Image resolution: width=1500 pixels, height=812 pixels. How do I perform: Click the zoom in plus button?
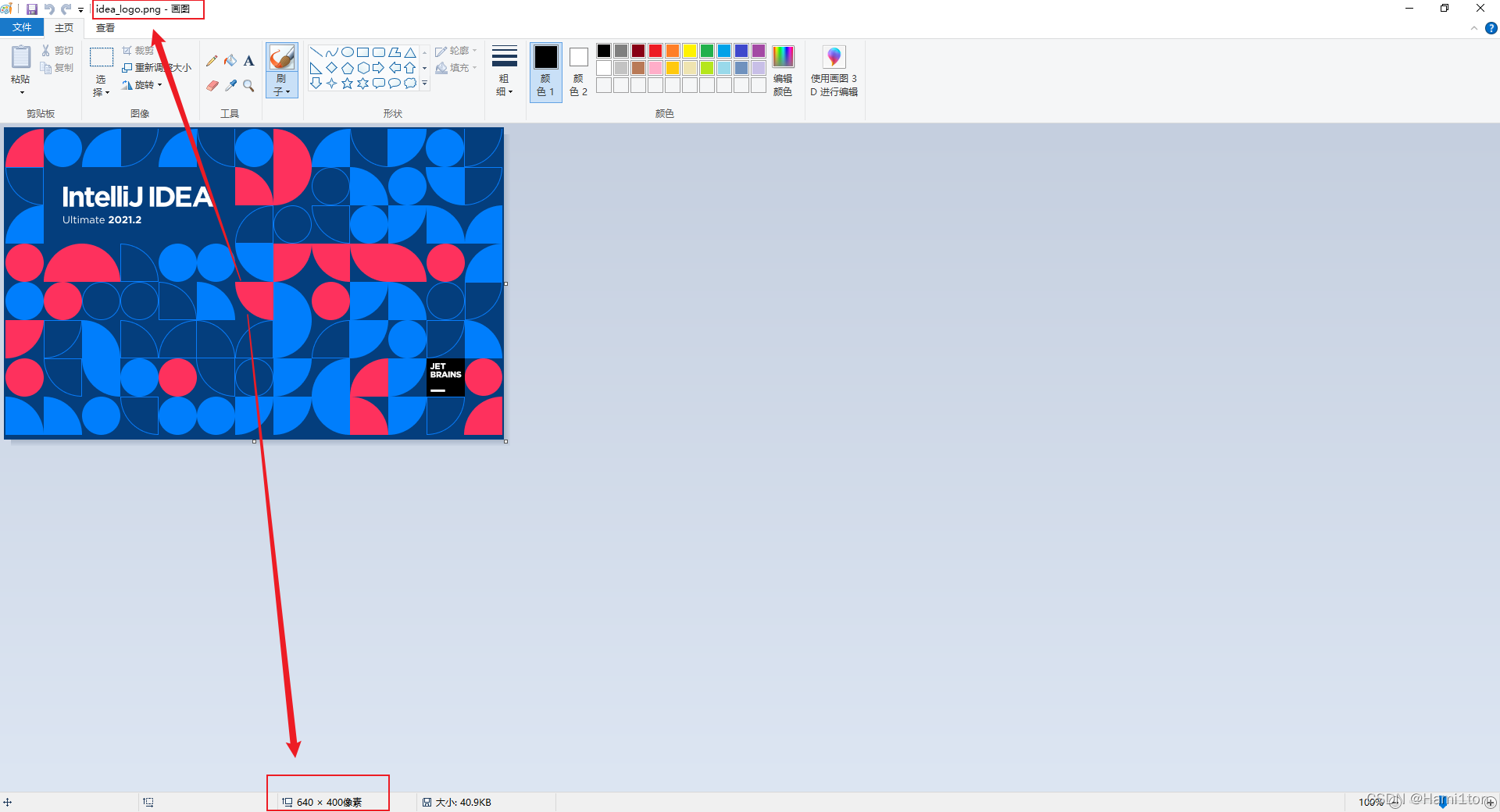pos(1491,802)
